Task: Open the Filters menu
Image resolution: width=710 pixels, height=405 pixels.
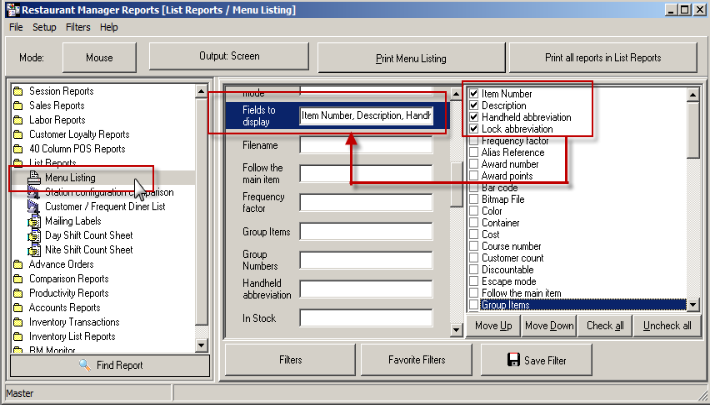Action: 78,27
